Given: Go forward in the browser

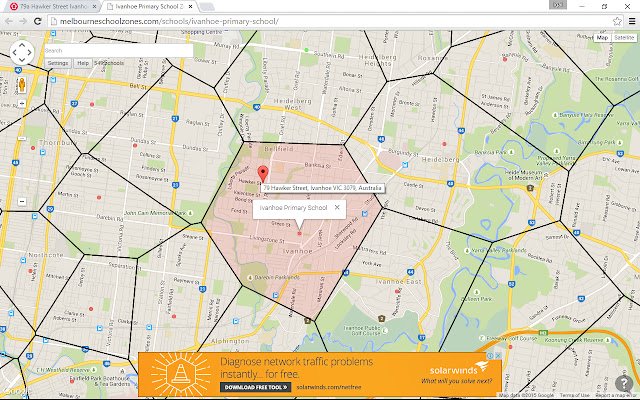Looking at the screenshot, I should pyautogui.click(x=23, y=21).
